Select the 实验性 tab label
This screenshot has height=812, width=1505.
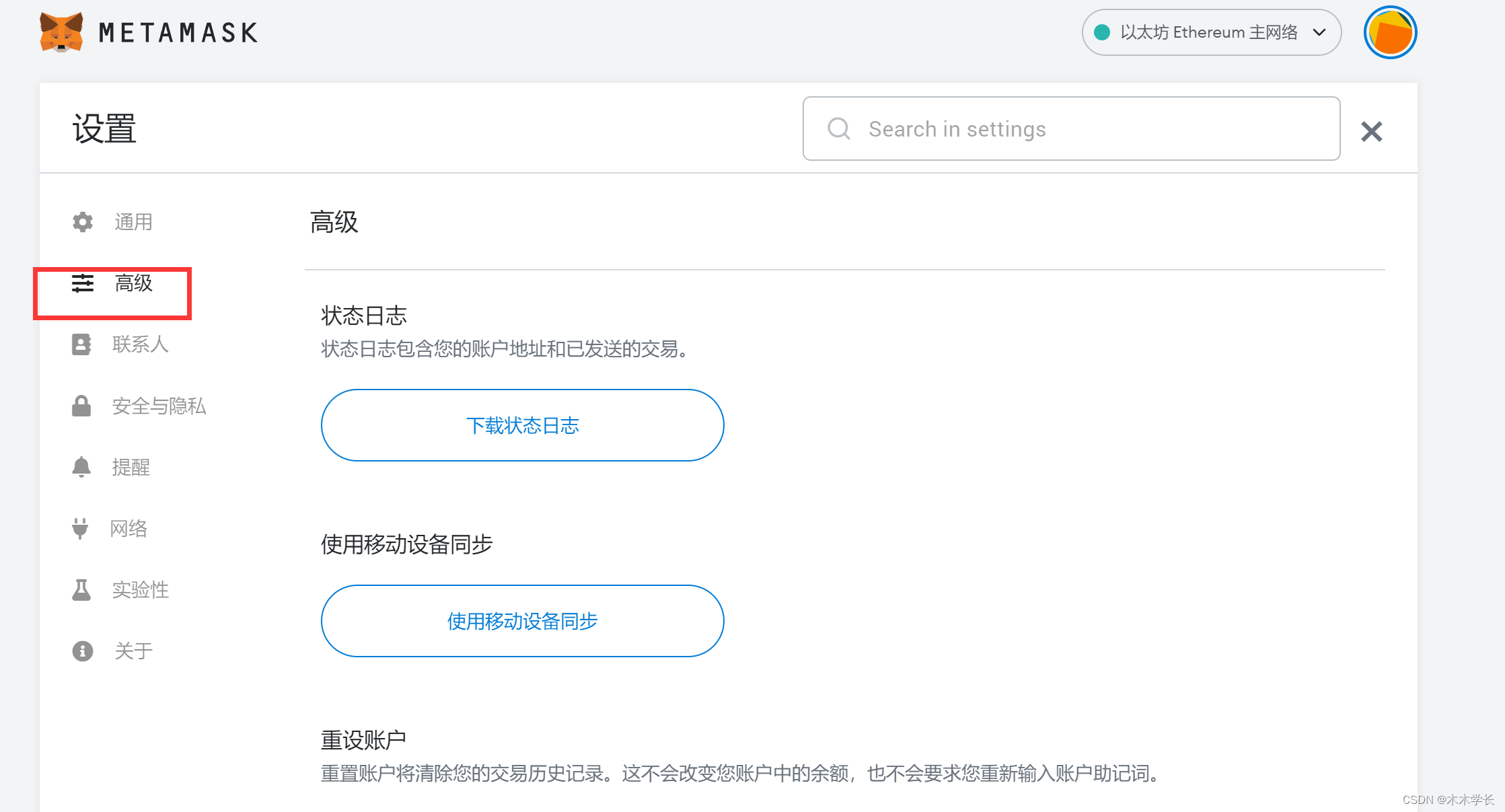pos(140,590)
